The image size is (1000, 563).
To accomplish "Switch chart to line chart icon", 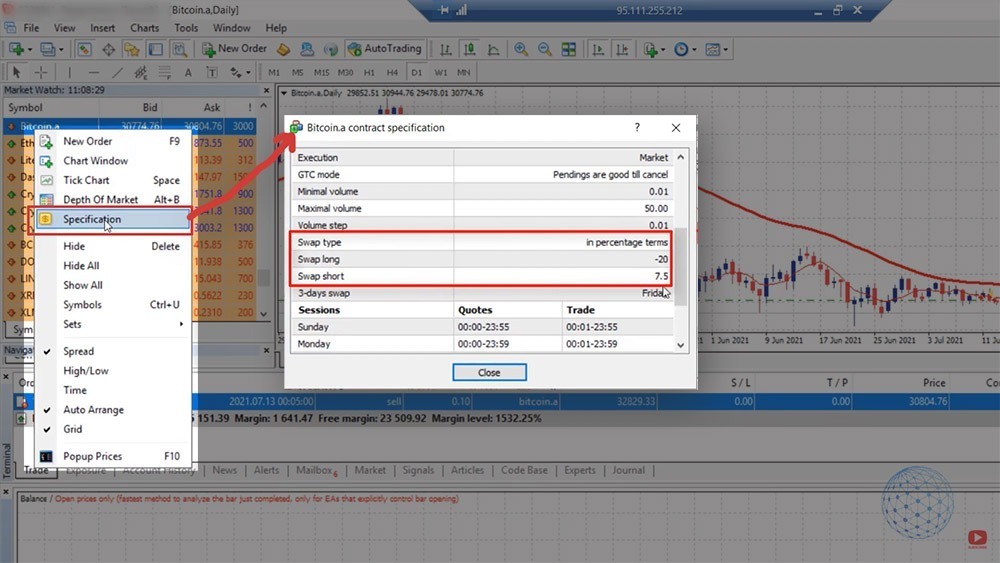I will tap(493, 49).
